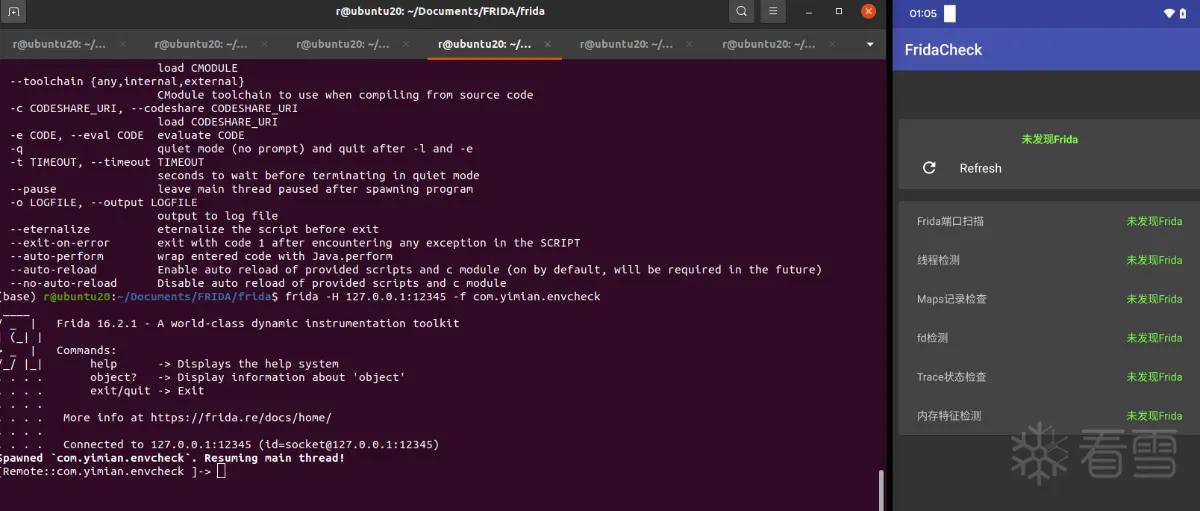The height and width of the screenshot is (511, 1200).
Task: Select the Trace状态检查 row label
Action: 951,377
